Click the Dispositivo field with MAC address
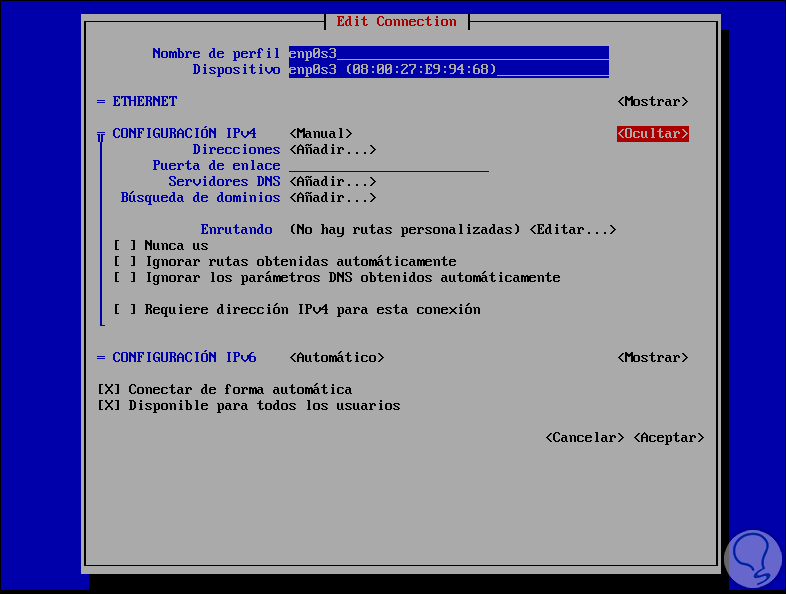786x594 pixels. click(x=449, y=69)
